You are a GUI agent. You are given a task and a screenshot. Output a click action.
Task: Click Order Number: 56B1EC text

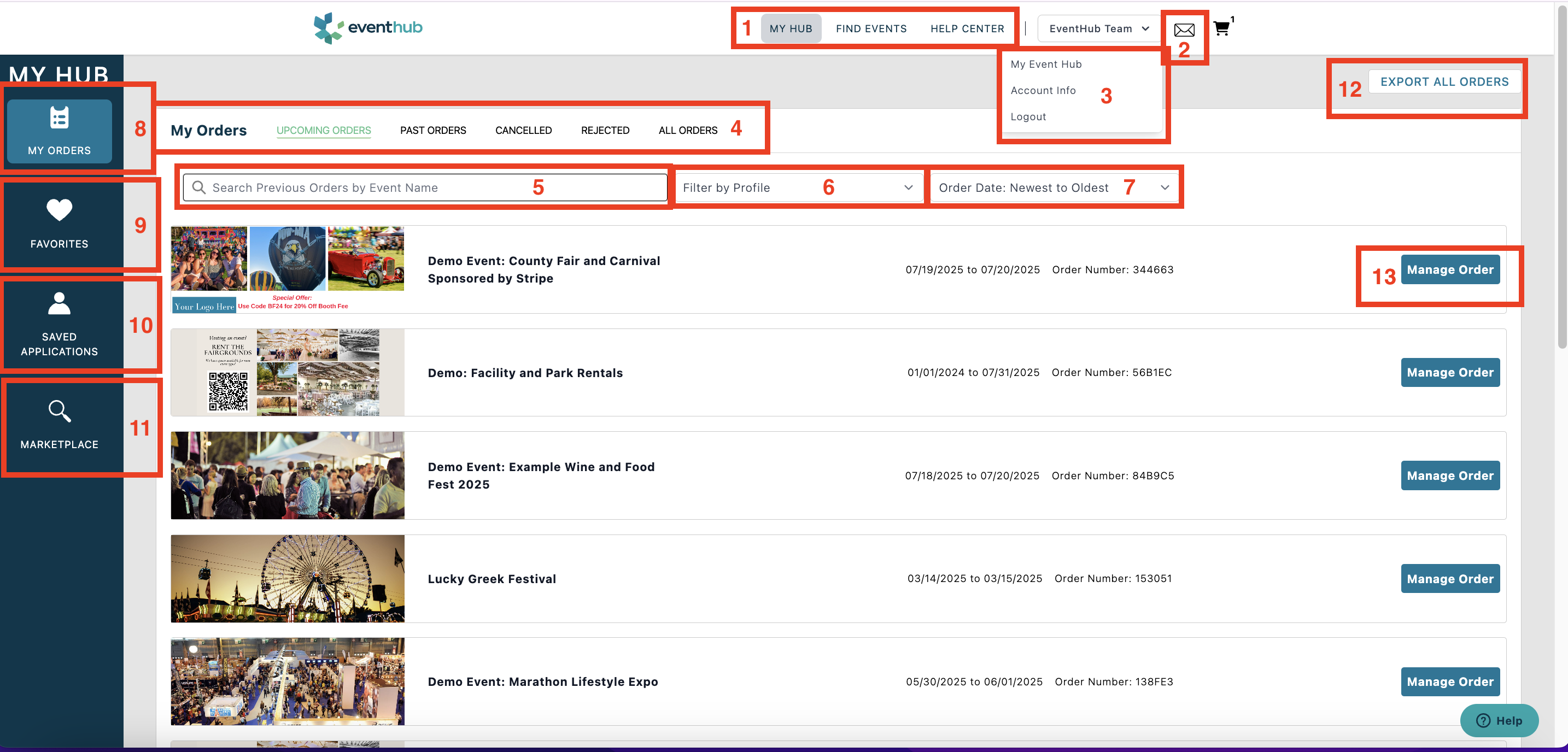pyautogui.click(x=1111, y=372)
